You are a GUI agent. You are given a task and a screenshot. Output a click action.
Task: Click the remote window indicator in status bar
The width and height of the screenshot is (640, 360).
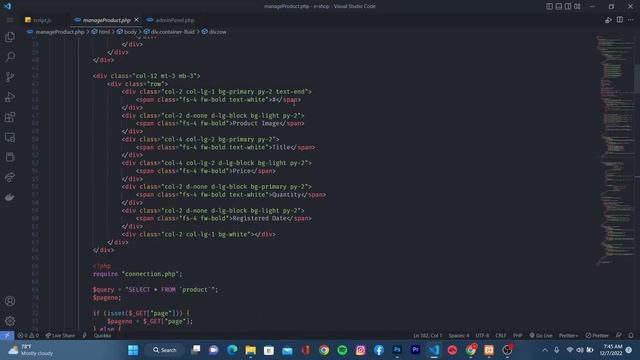7,336
